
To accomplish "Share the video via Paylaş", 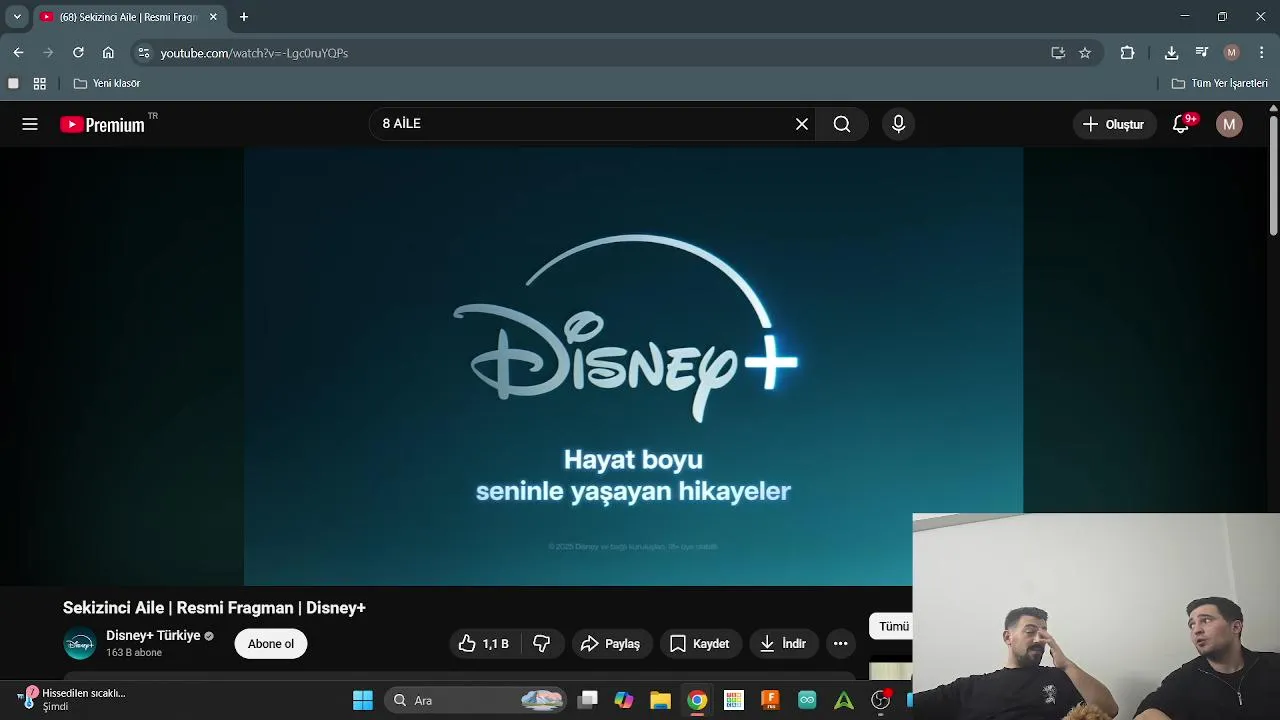I will point(610,644).
